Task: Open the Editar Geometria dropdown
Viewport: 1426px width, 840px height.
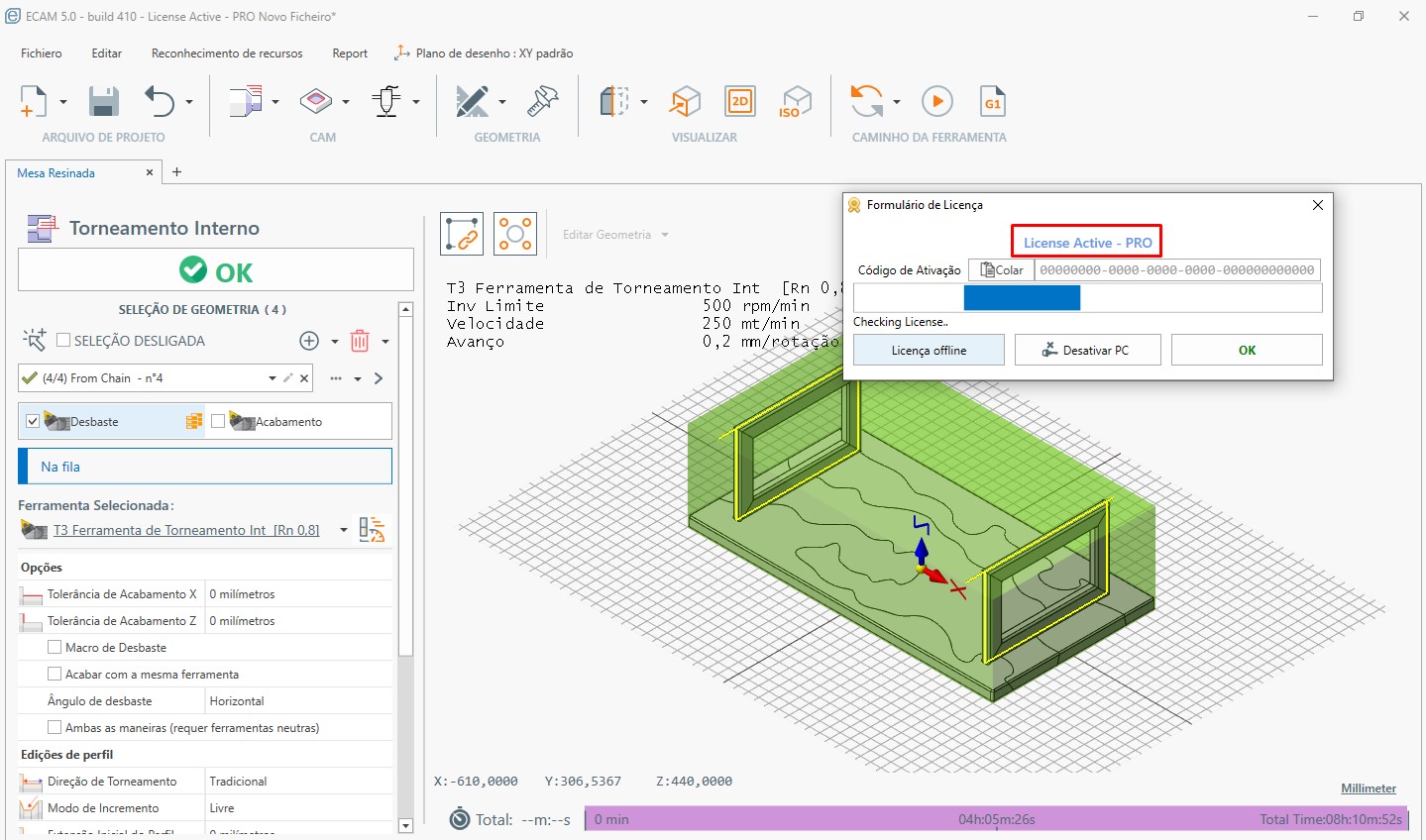Action: coord(615,235)
